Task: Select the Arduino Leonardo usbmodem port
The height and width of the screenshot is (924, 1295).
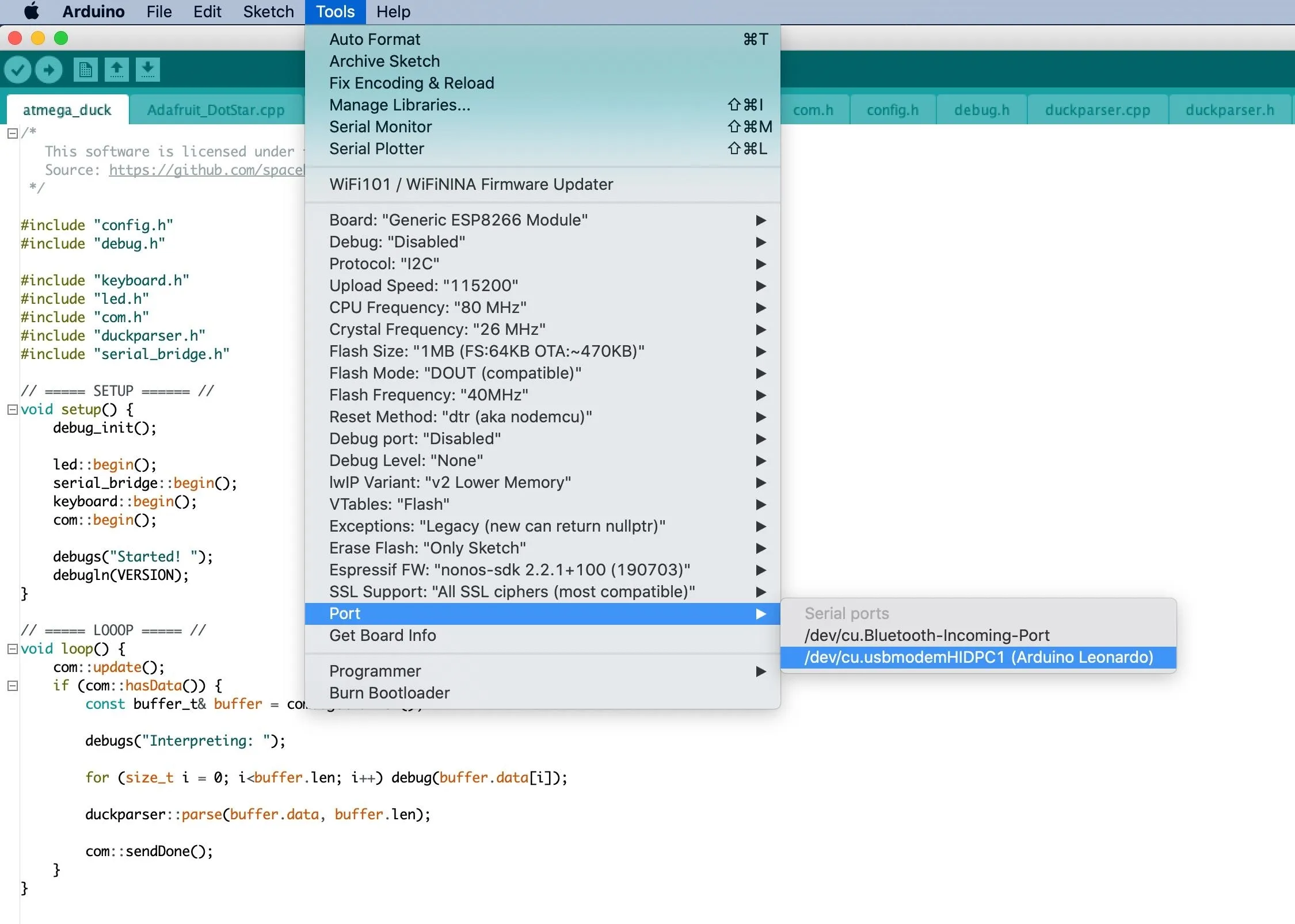Action: 978,658
